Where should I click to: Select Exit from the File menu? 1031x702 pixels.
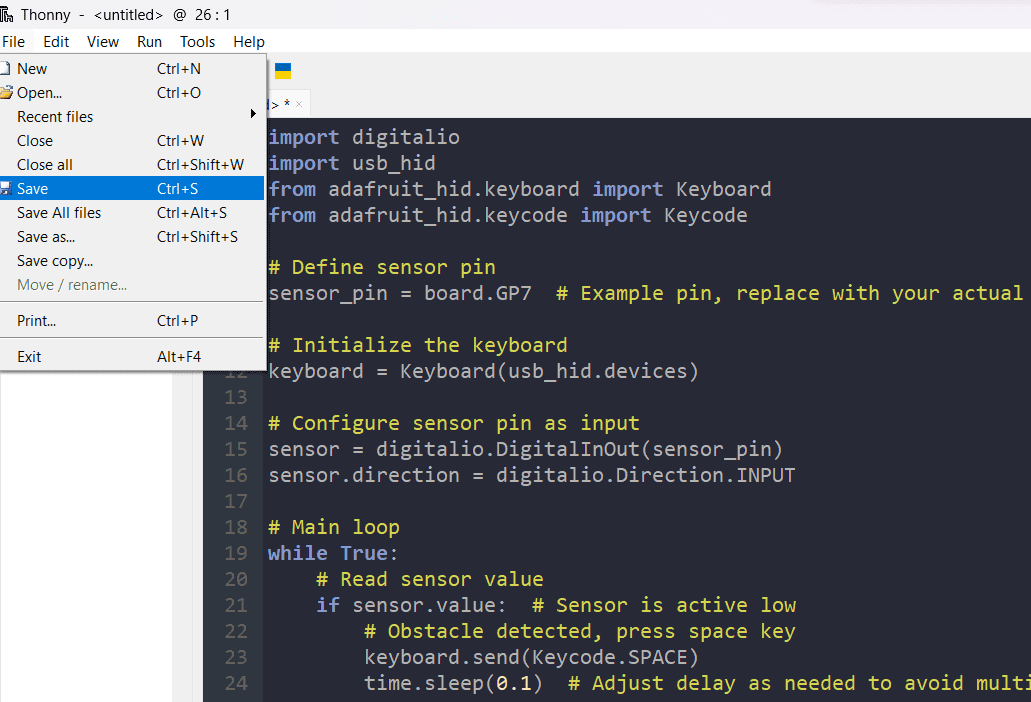click(x=27, y=356)
